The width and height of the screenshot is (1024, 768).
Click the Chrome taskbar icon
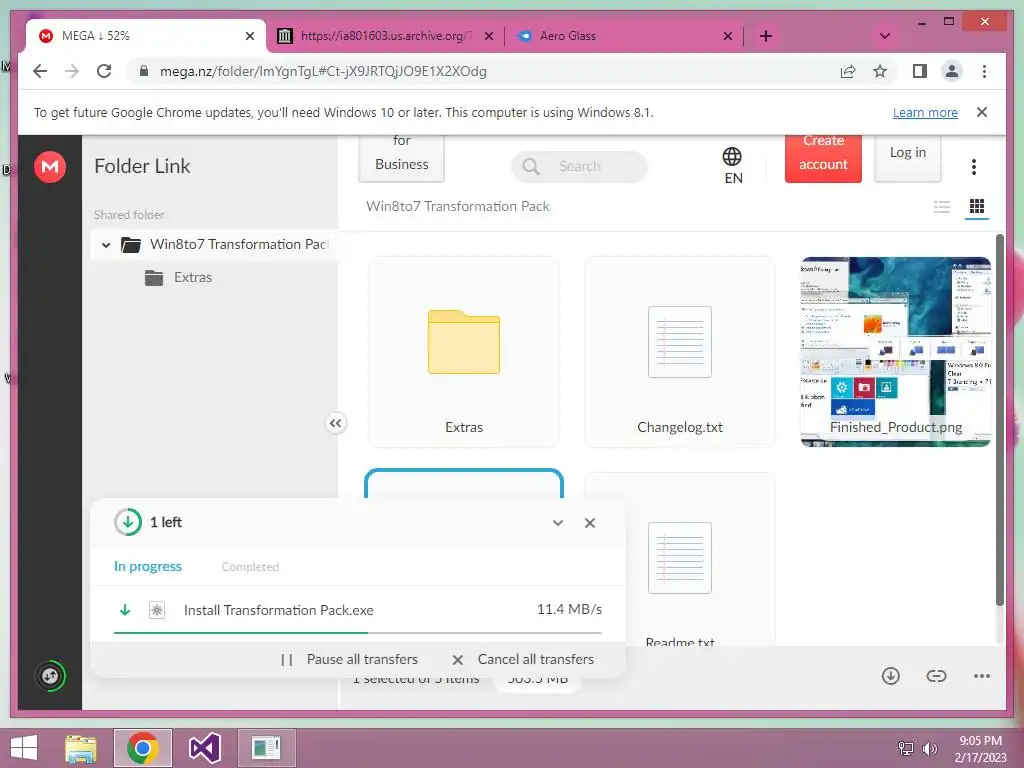tap(143, 748)
